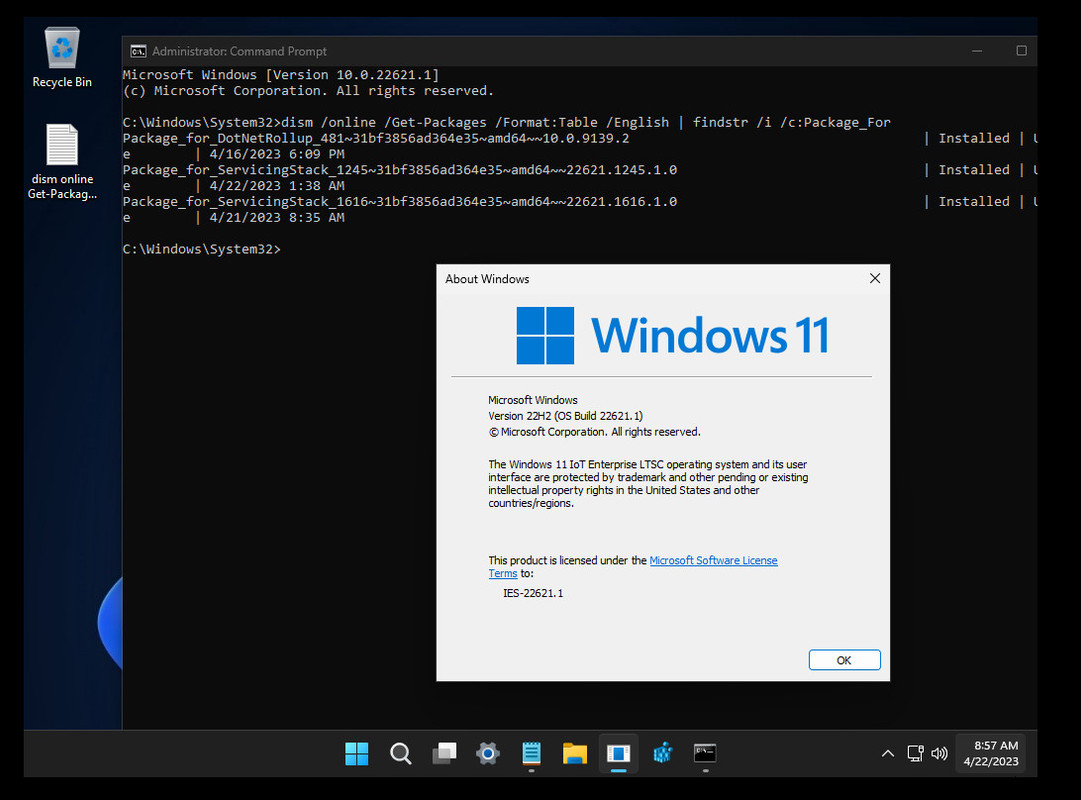The width and height of the screenshot is (1081, 800).
Task: Open Task View on the taskbar
Action: [x=444, y=753]
